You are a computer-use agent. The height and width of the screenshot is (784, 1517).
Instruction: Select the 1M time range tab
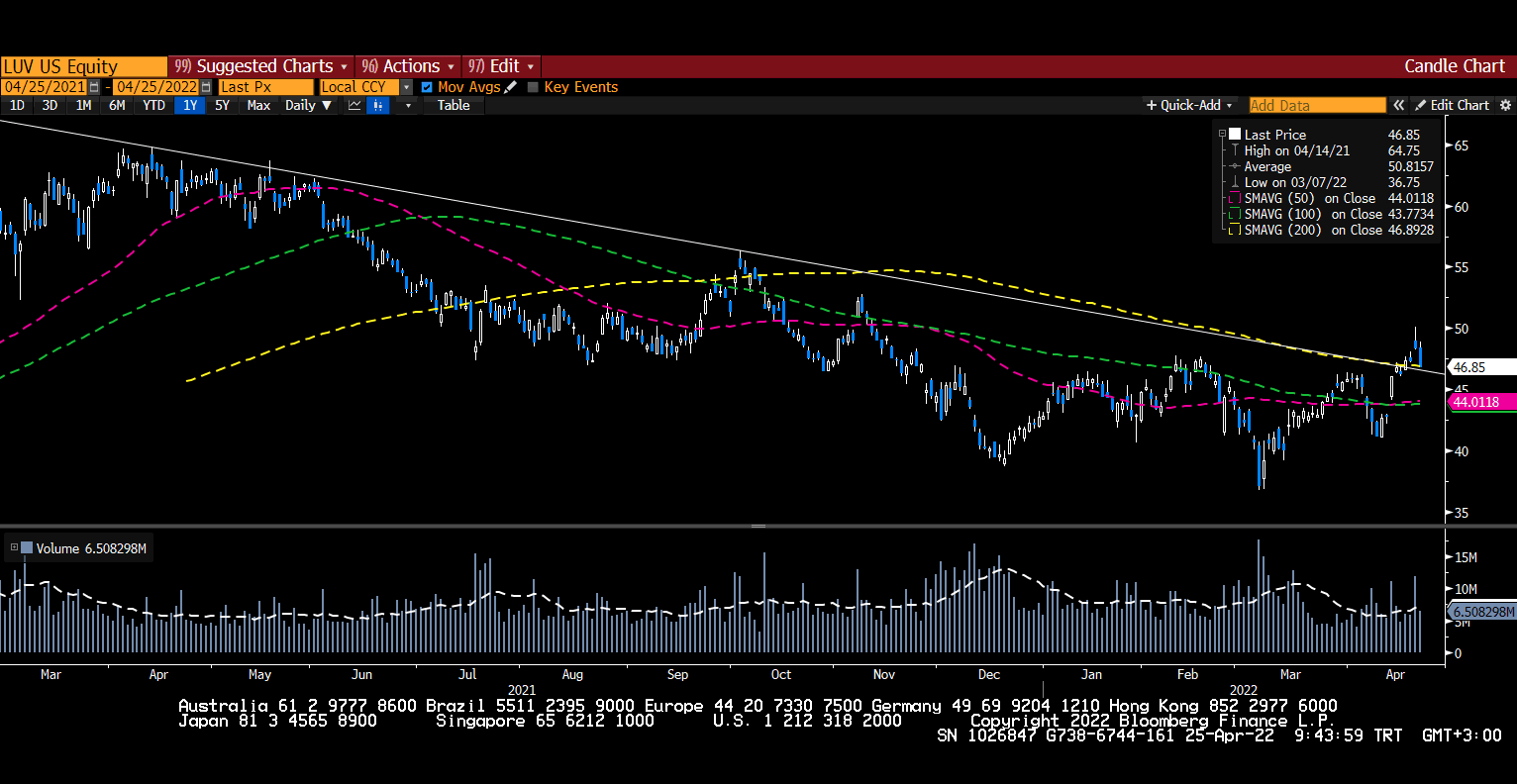click(x=83, y=105)
